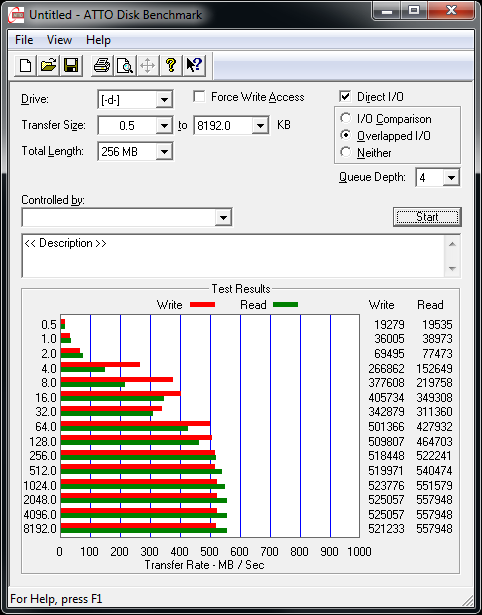Open the View menu

click(59, 40)
